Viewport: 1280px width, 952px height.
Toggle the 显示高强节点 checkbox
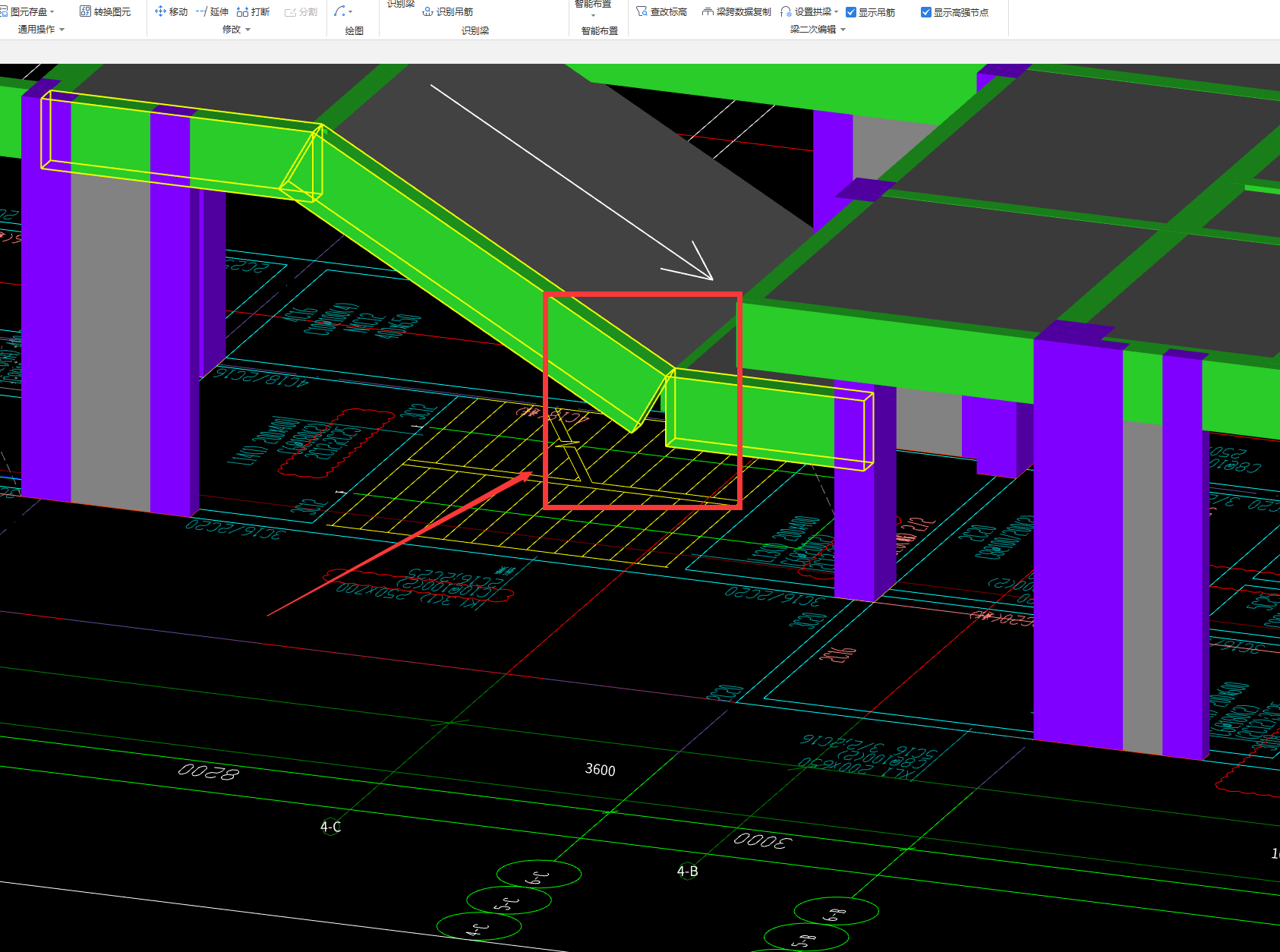[x=926, y=12]
